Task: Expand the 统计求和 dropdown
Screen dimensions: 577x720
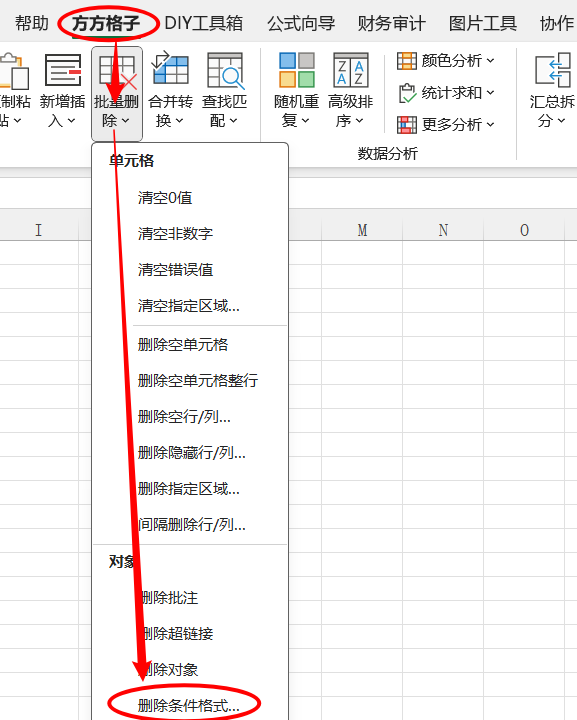Action: 446,93
